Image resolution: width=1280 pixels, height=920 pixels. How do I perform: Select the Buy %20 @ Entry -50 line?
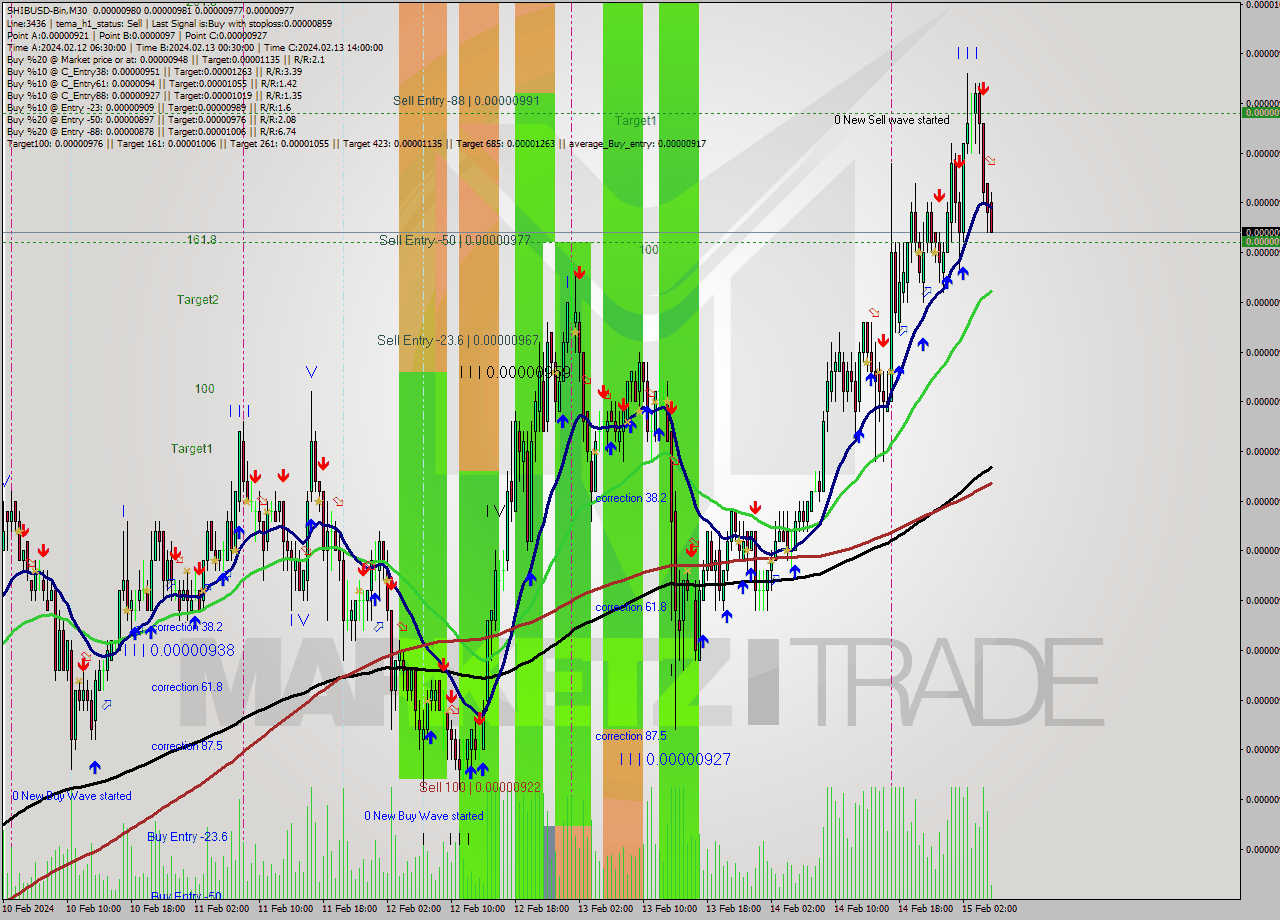pyautogui.click(x=150, y=119)
